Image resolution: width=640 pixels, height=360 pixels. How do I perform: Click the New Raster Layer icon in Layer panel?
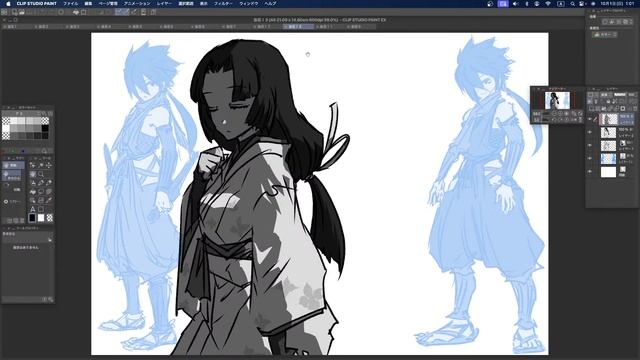pyautogui.click(x=591, y=109)
